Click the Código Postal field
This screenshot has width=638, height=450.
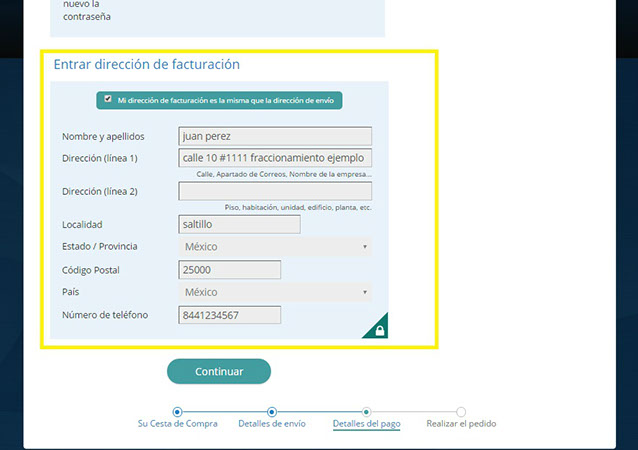pyautogui.click(x=229, y=269)
